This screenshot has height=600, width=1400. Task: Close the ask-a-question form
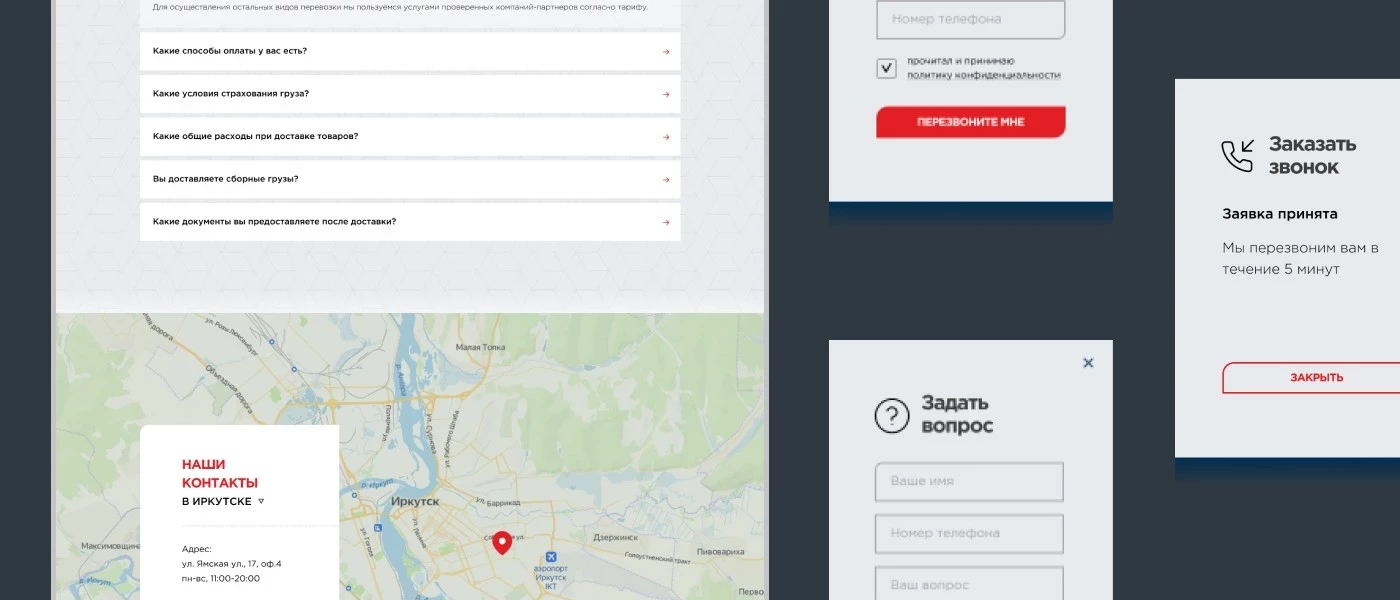(x=1088, y=363)
